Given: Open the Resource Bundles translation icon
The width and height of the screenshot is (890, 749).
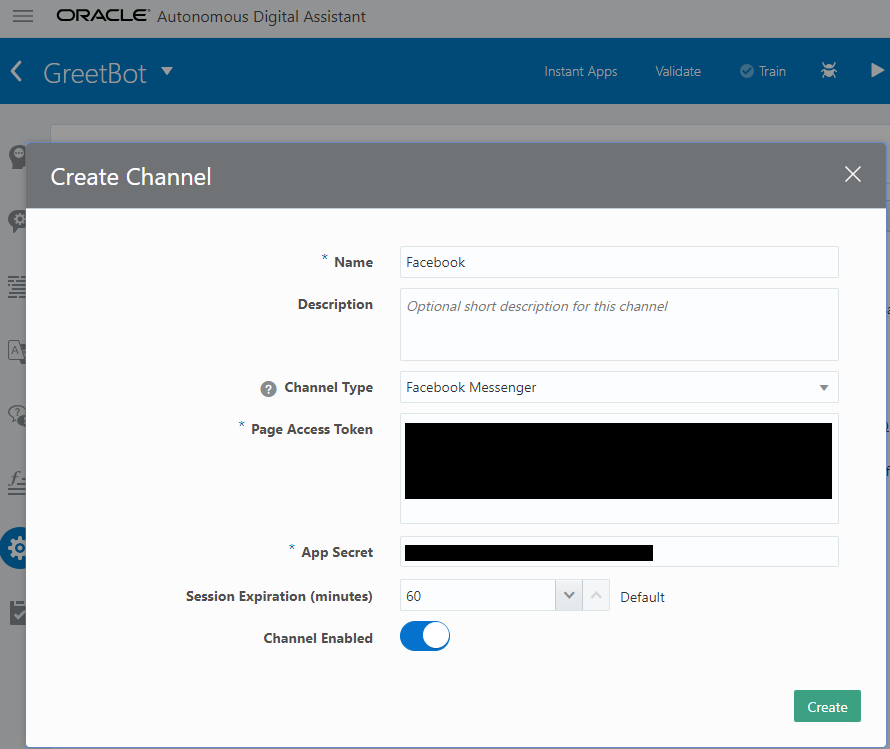Looking at the screenshot, I should [16, 352].
